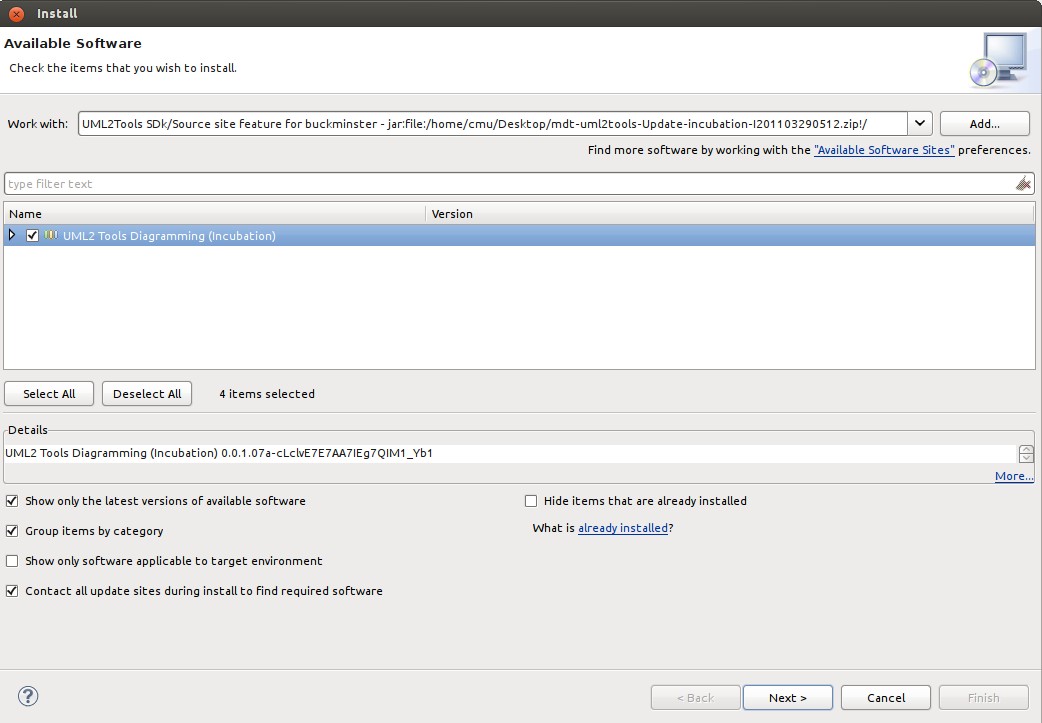1042x723 pixels.
Task: Click the Add... button
Action: click(x=984, y=124)
